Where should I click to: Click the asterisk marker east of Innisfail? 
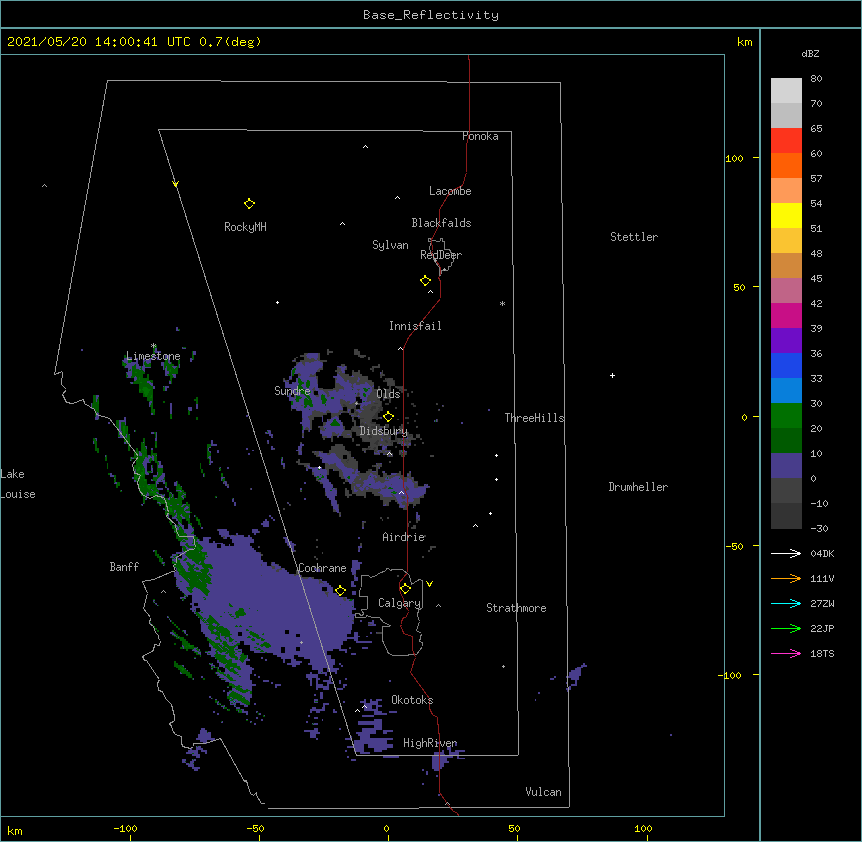coord(502,303)
